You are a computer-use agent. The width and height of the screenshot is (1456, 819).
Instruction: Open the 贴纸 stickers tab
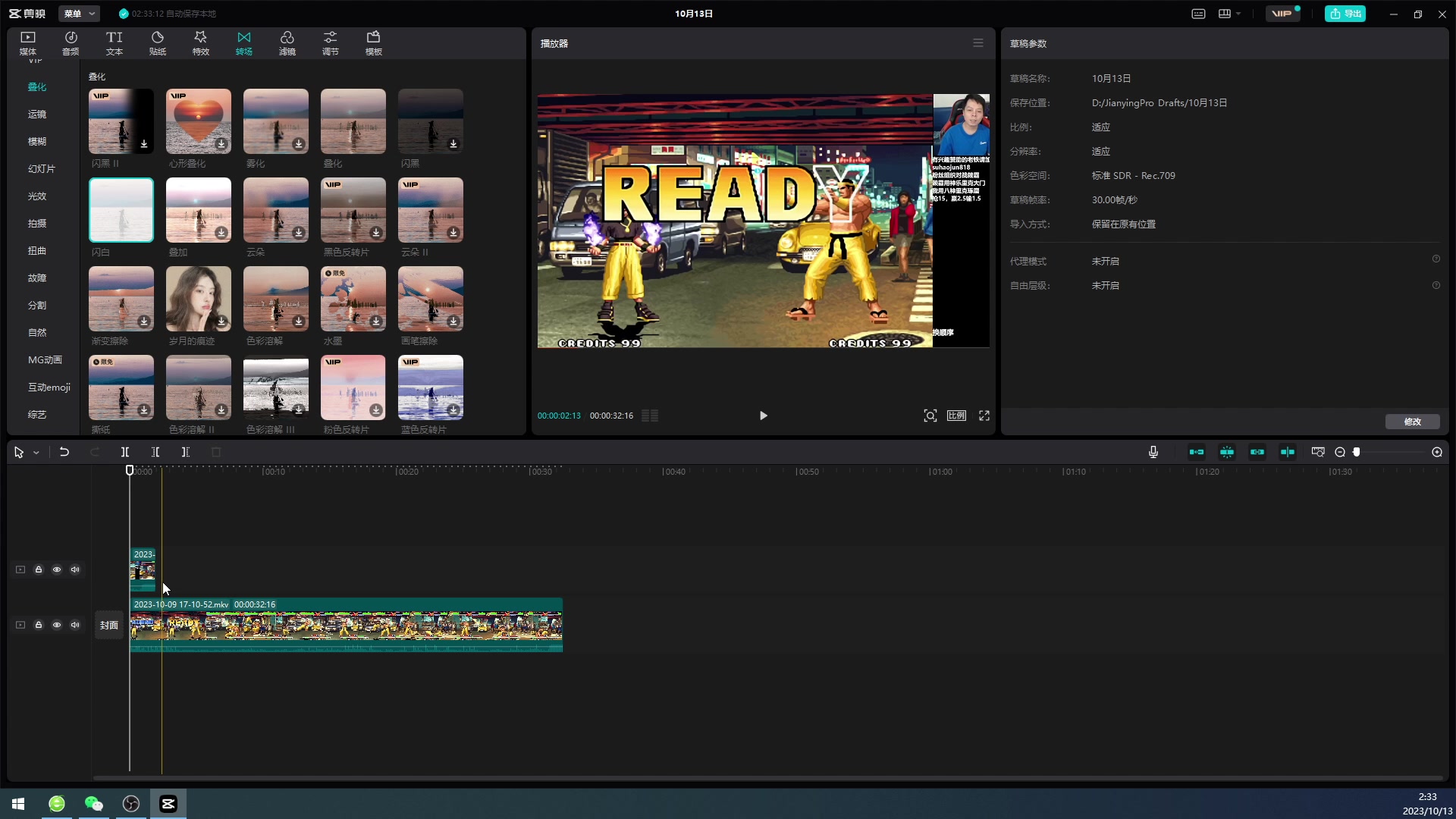coord(157,43)
